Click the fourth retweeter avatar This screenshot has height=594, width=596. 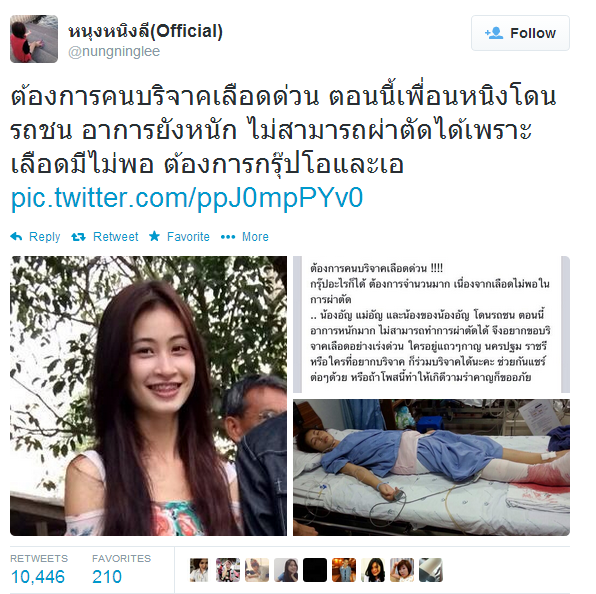(x=286, y=570)
